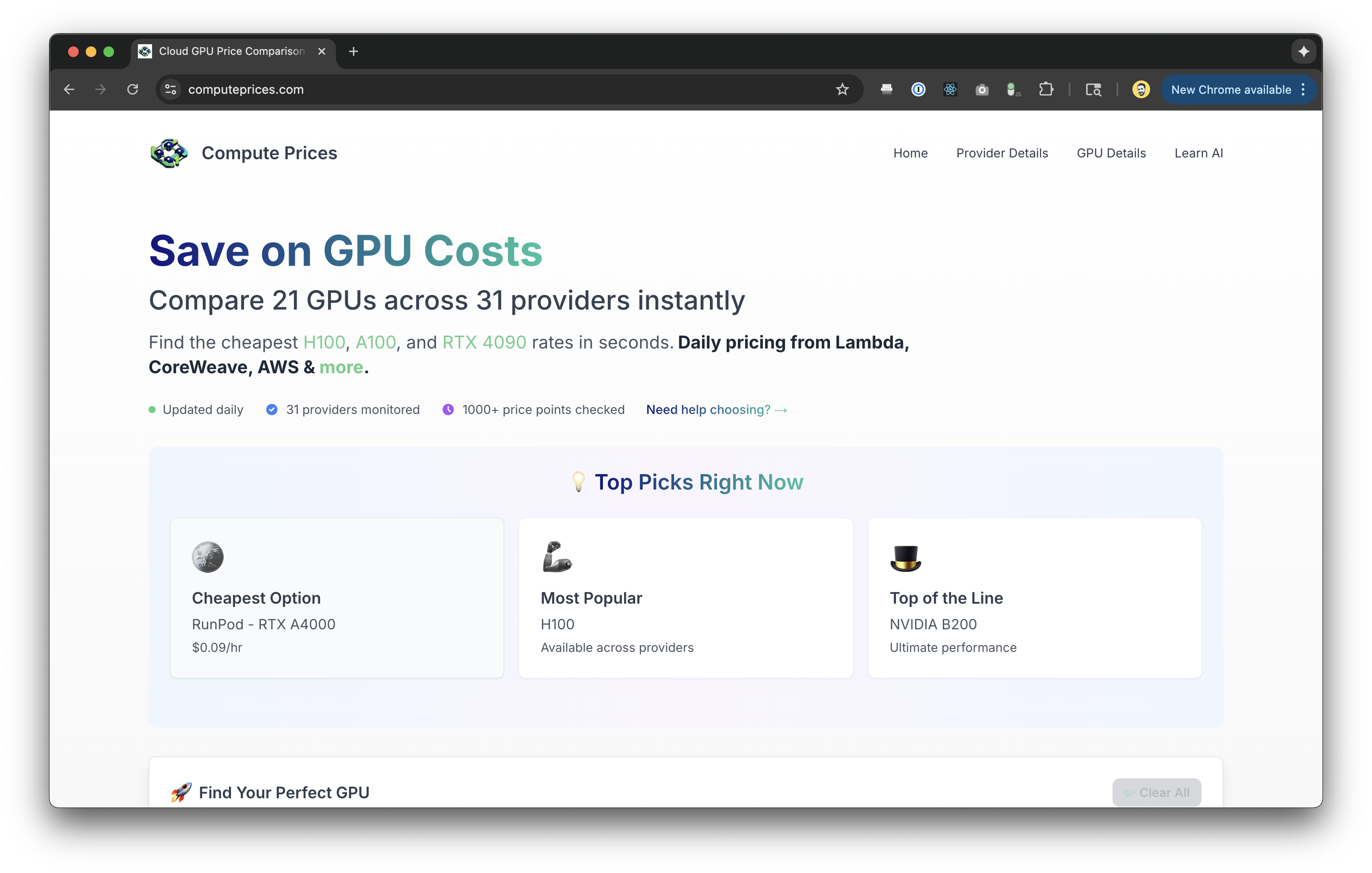Click the '$0.09/hr' price text
Viewport: 1372px width, 873px height.
coord(217,647)
